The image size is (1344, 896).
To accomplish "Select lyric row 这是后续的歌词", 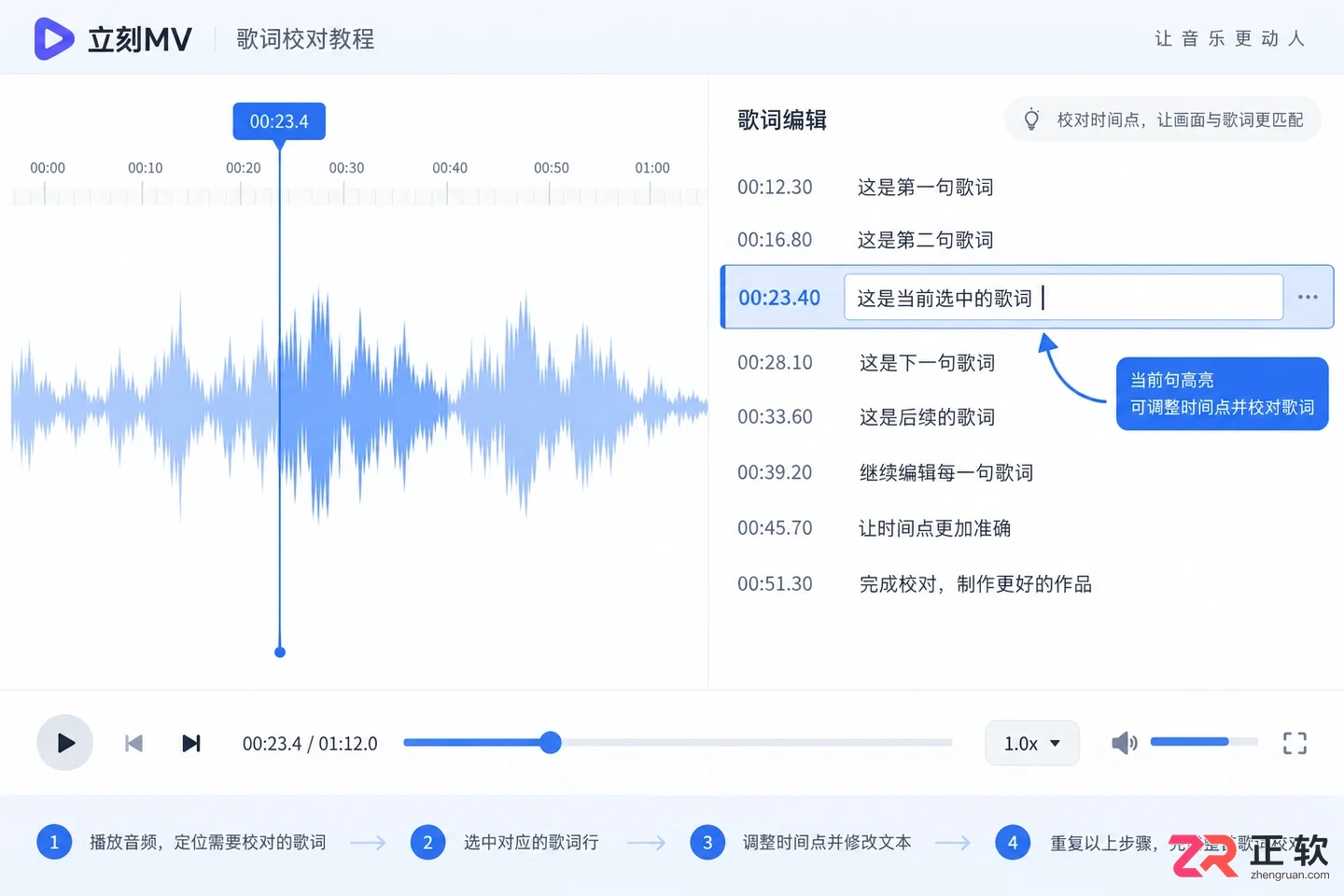I will point(927,416).
